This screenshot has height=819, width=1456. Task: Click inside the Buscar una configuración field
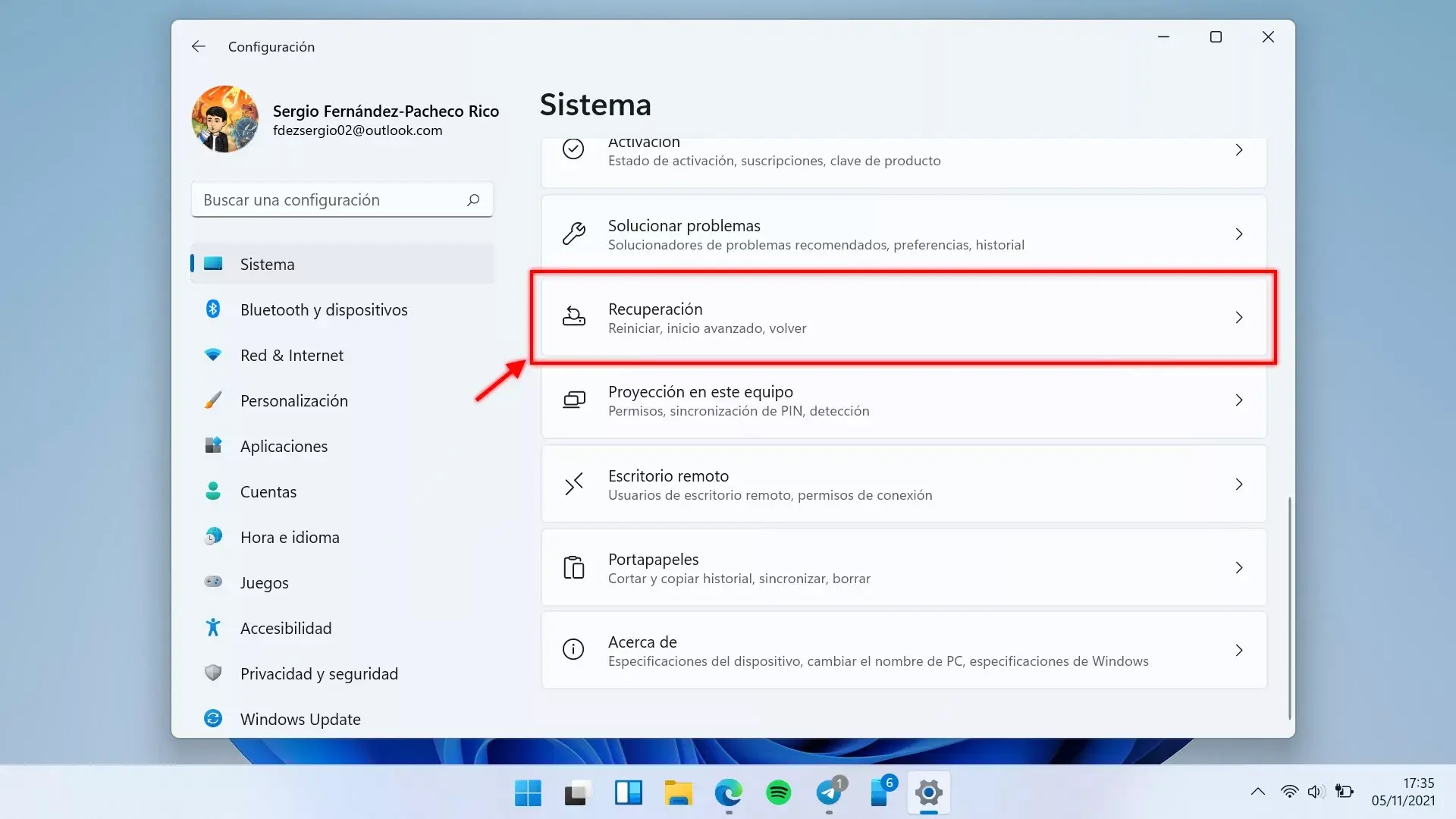318,199
